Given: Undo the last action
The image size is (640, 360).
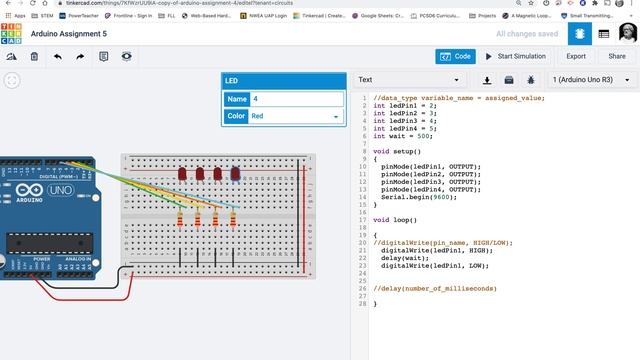Looking at the screenshot, I should click(58, 56).
